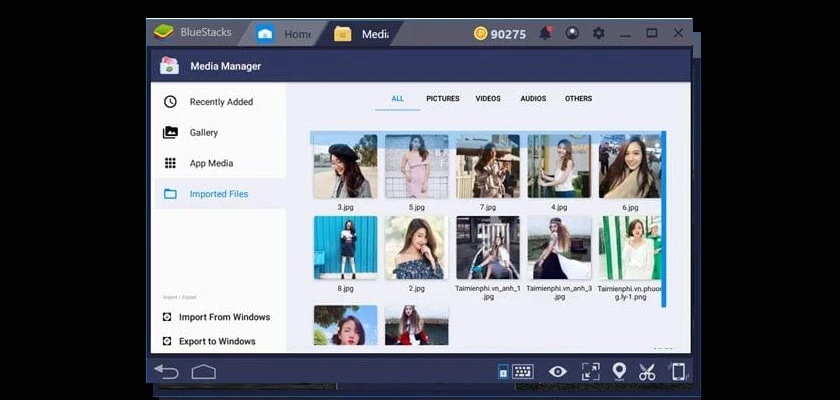Click the 7.jpg file name
840x400 pixels.
488,207
